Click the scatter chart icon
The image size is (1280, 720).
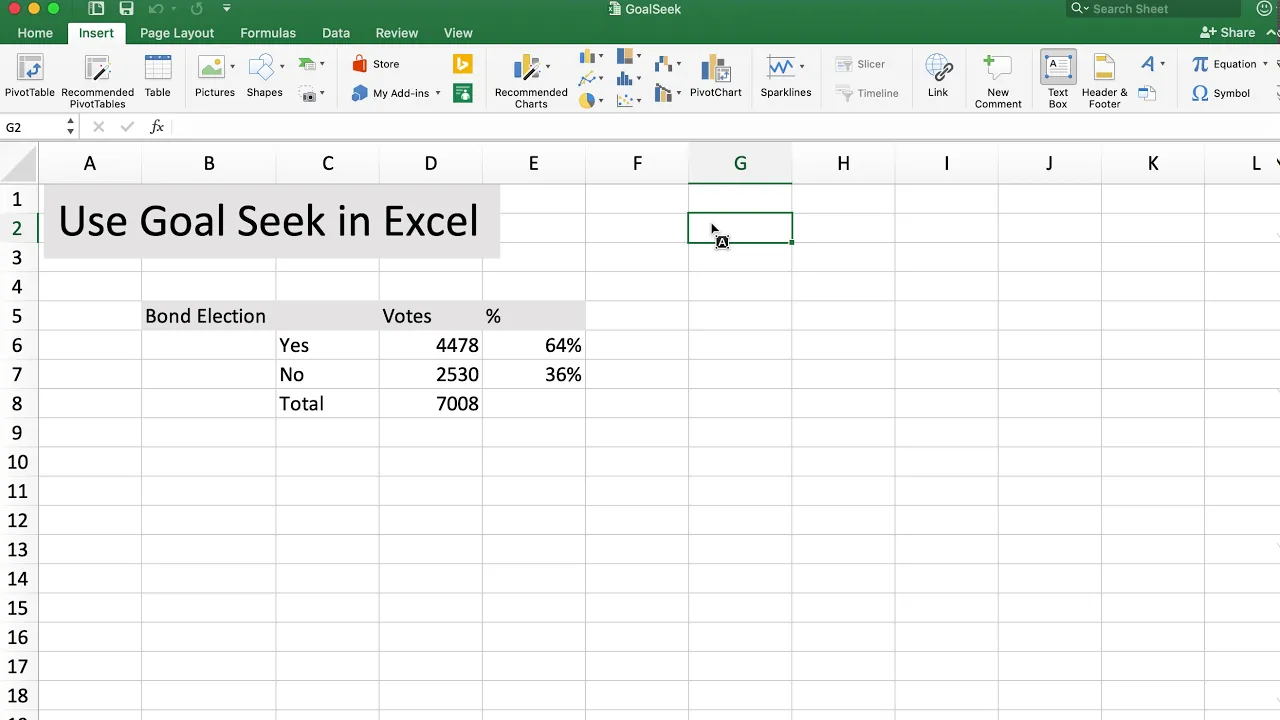625,100
